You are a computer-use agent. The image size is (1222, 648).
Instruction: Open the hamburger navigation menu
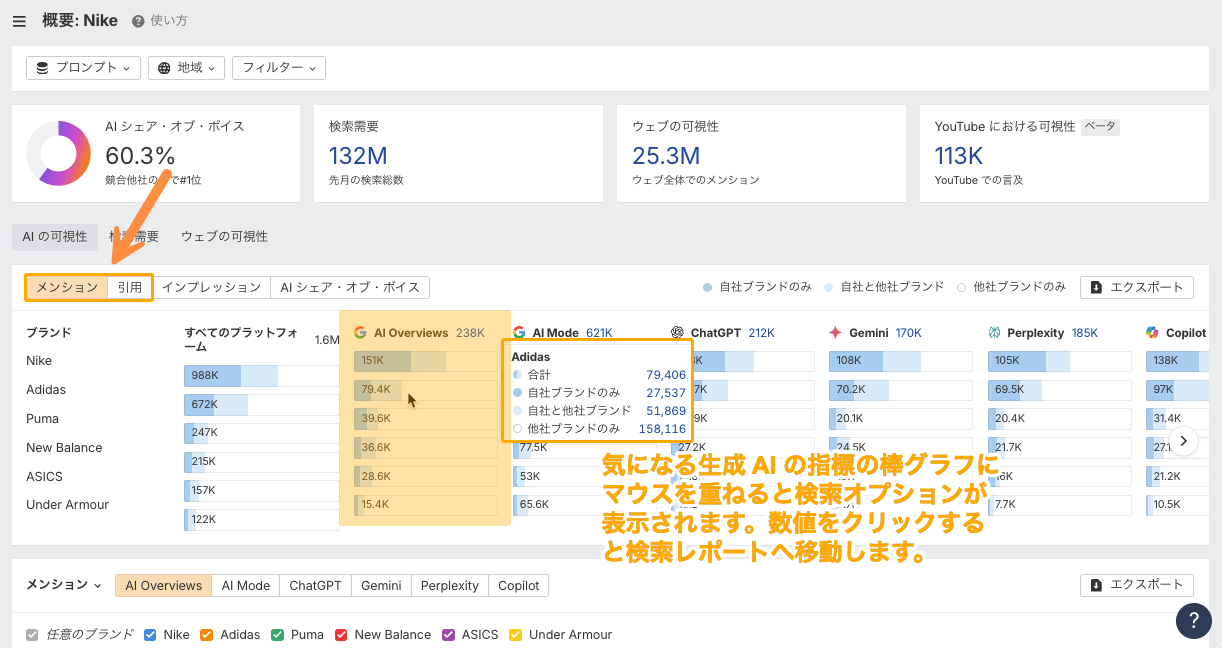click(20, 21)
